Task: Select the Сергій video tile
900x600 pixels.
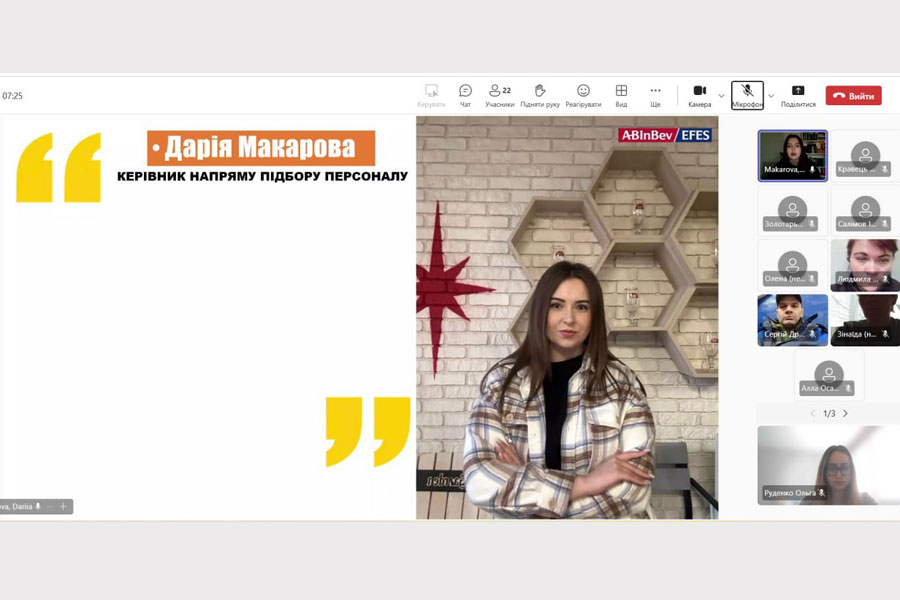Action: coord(793,320)
